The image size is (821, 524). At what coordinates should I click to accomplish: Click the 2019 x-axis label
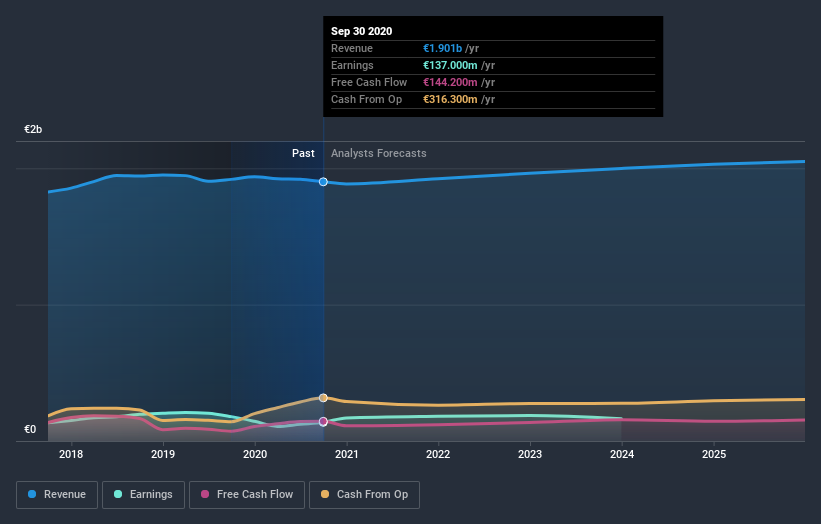coord(163,454)
